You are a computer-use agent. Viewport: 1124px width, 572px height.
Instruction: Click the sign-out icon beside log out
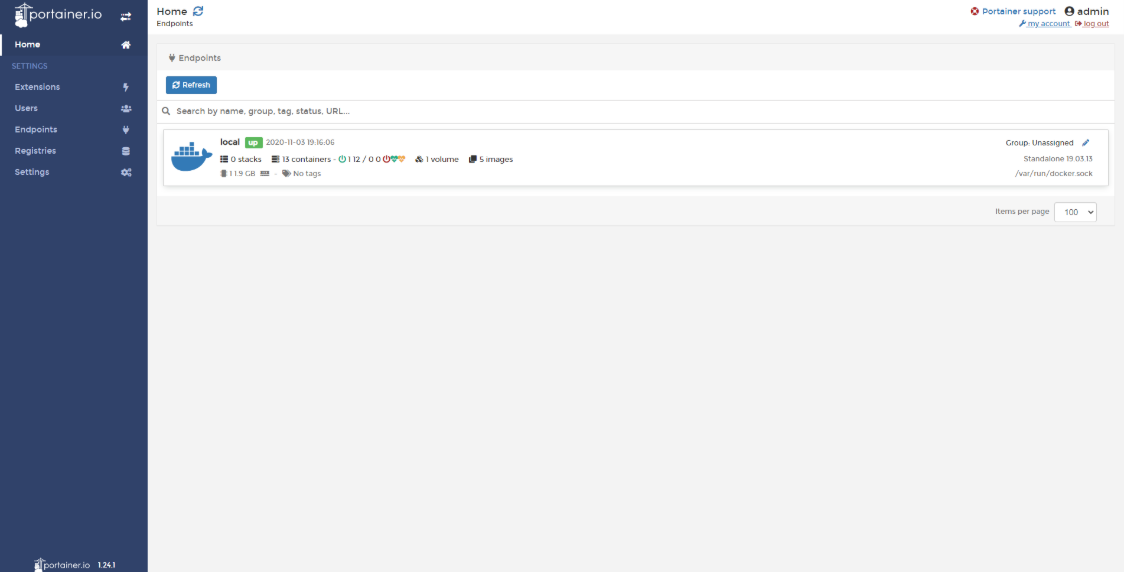click(1078, 24)
